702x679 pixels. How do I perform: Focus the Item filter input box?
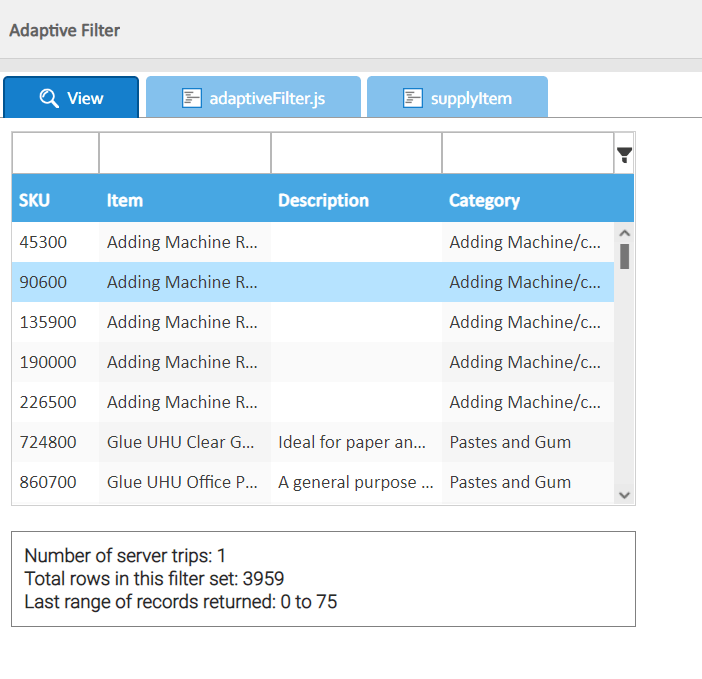(184, 153)
